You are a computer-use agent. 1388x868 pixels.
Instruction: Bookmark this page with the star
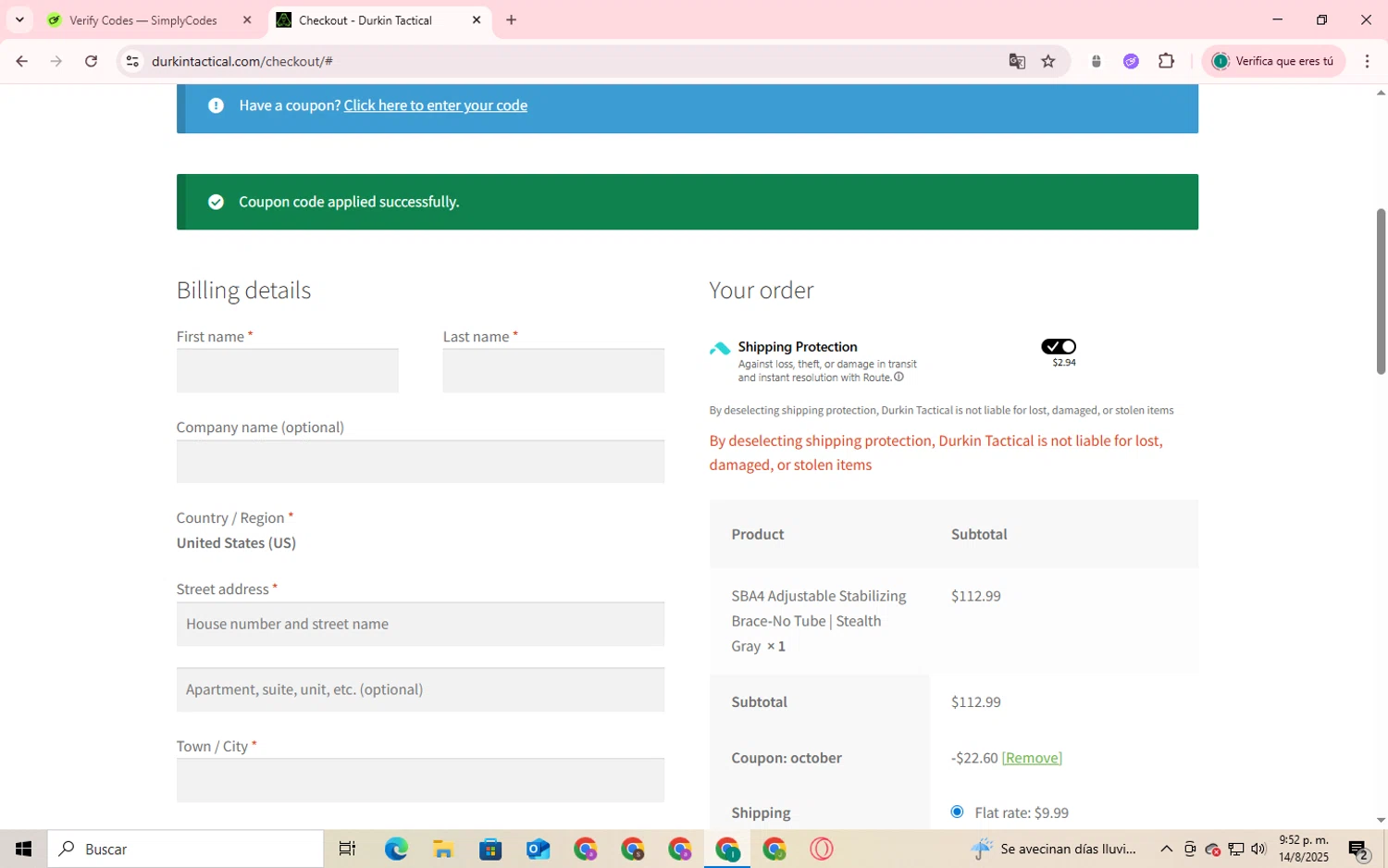(x=1048, y=61)
